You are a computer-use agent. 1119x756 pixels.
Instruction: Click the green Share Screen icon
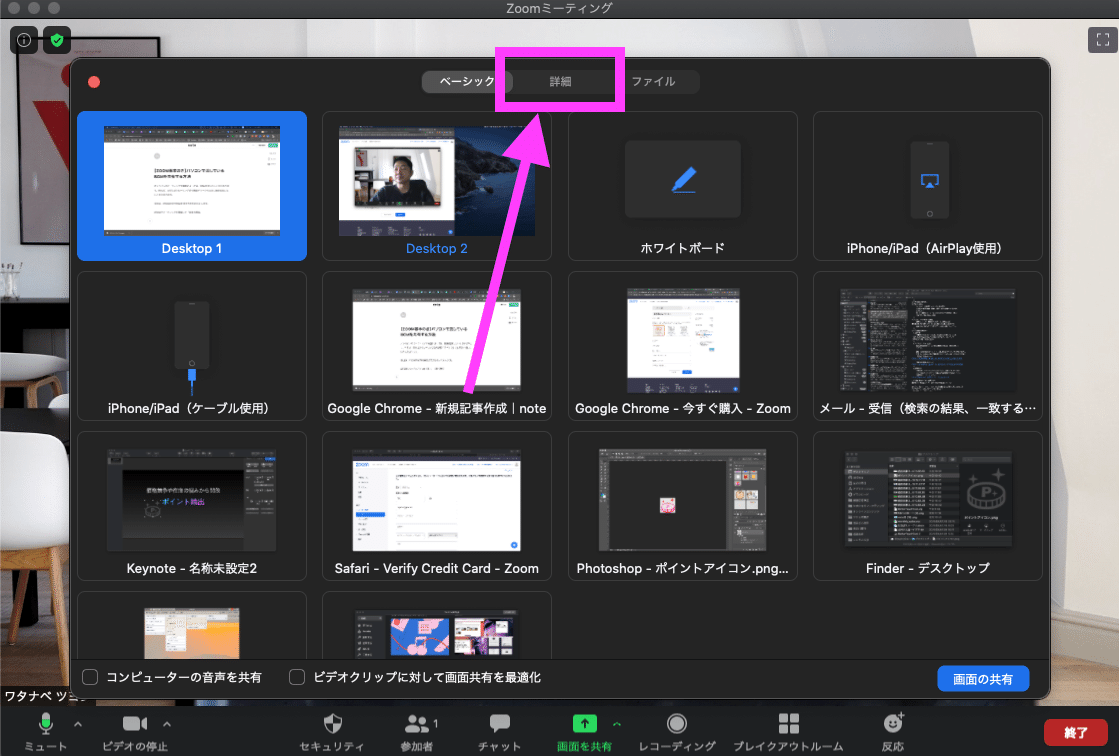pyautogui.click(x=584, y=723)
